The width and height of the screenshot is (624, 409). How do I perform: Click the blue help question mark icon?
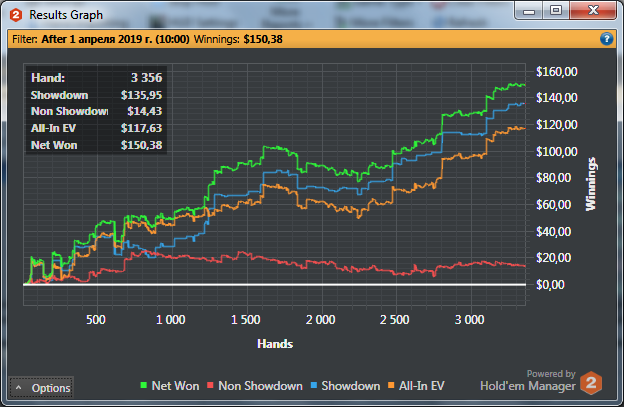[x=606, y=39]
